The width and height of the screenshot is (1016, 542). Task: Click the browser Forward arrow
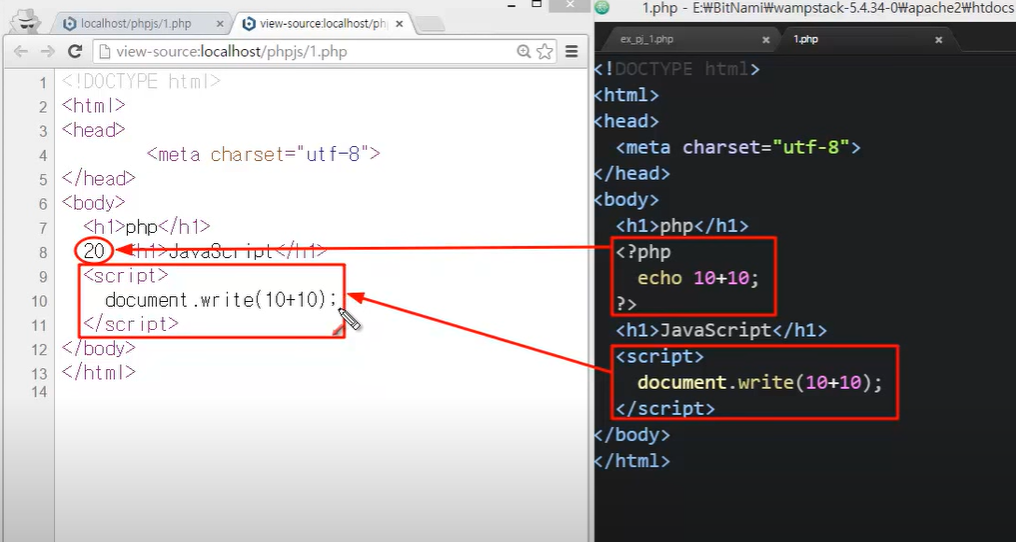47,52
